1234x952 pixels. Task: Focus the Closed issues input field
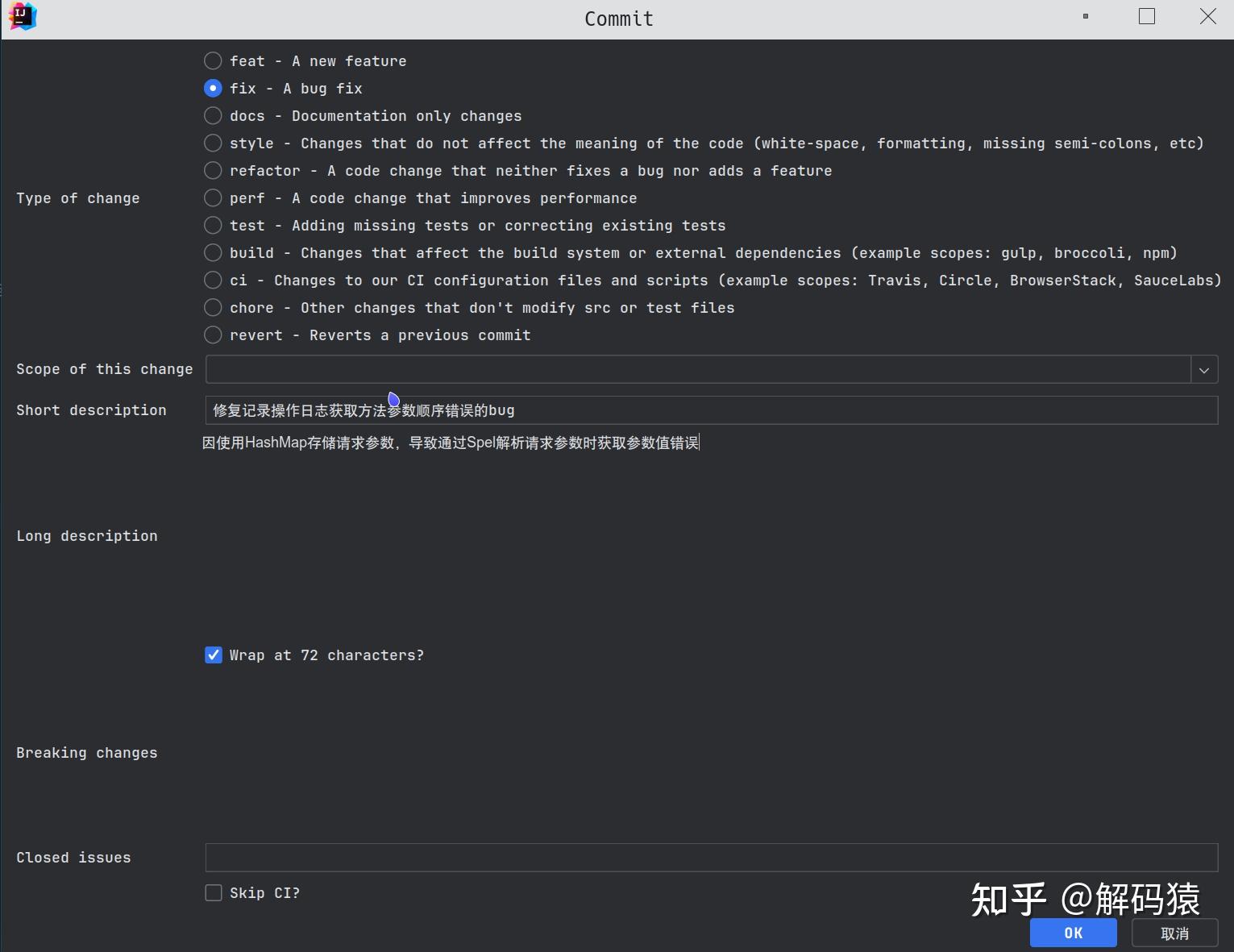[711, 858]
